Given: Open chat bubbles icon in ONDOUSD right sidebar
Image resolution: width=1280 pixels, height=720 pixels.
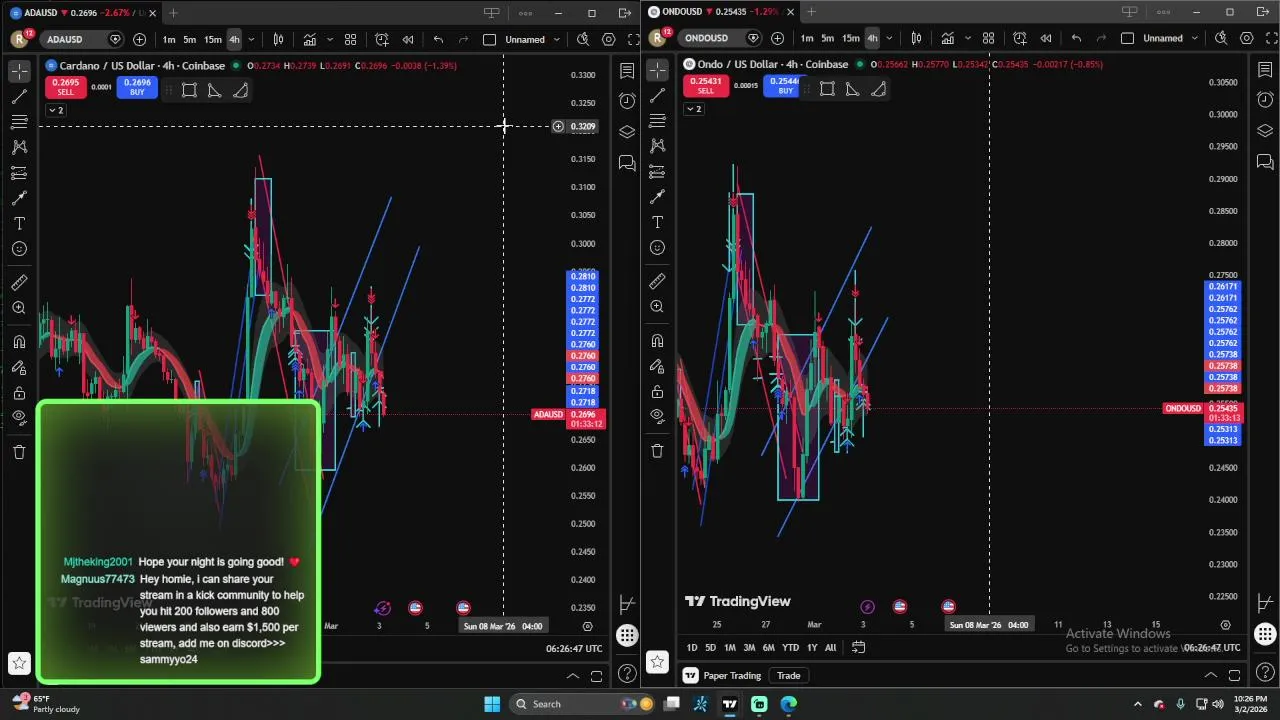Looking at the screenshot, I should (x=1265, y=162).
